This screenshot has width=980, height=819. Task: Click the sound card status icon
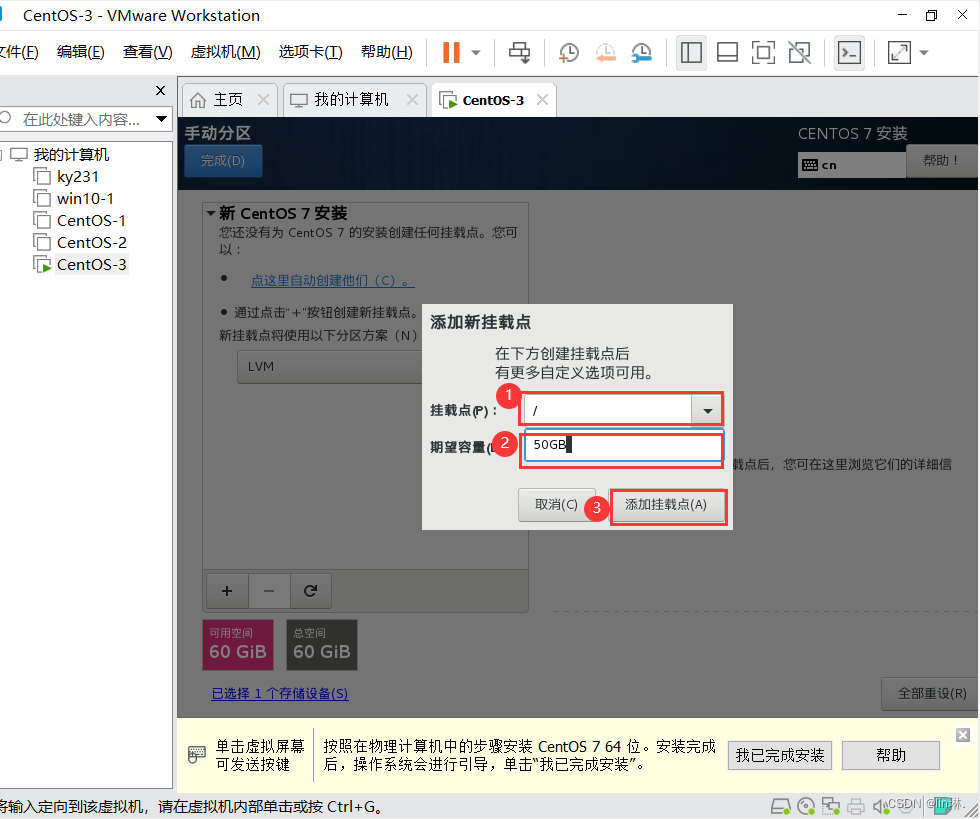pos(880,806)
